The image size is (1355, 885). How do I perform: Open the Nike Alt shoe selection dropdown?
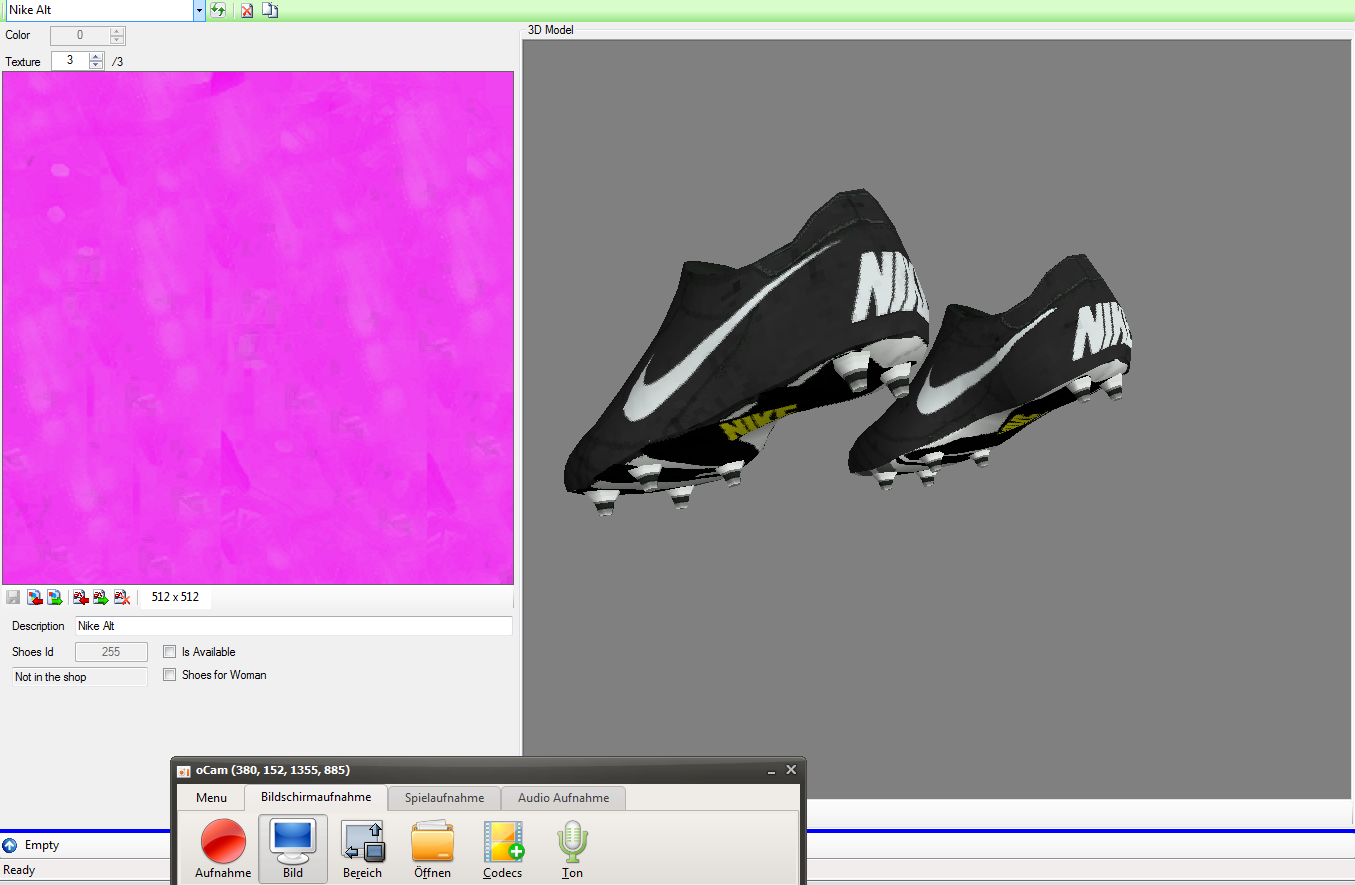[199, 10]
